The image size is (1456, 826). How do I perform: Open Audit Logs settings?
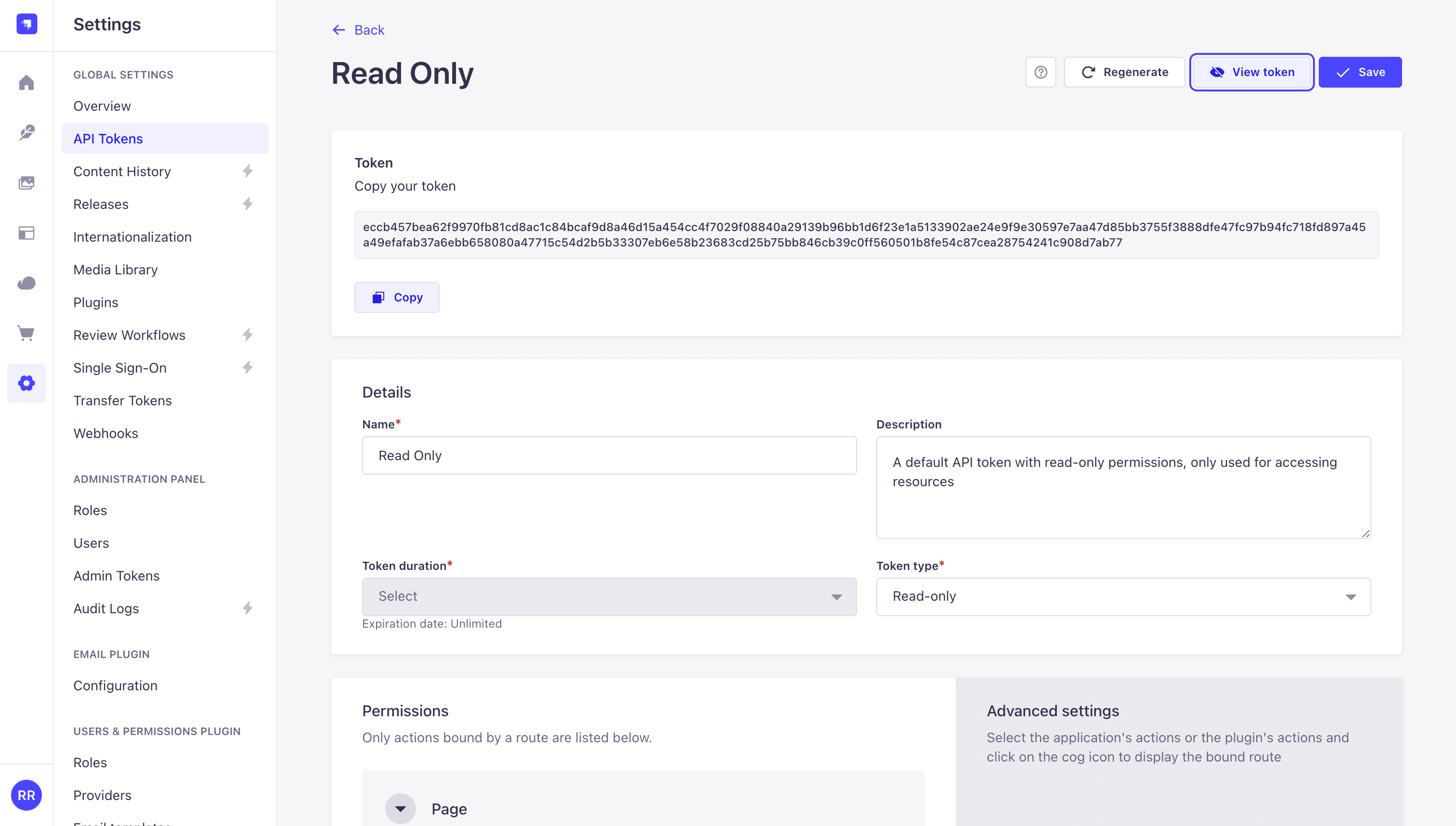click(x=165, y=608)
